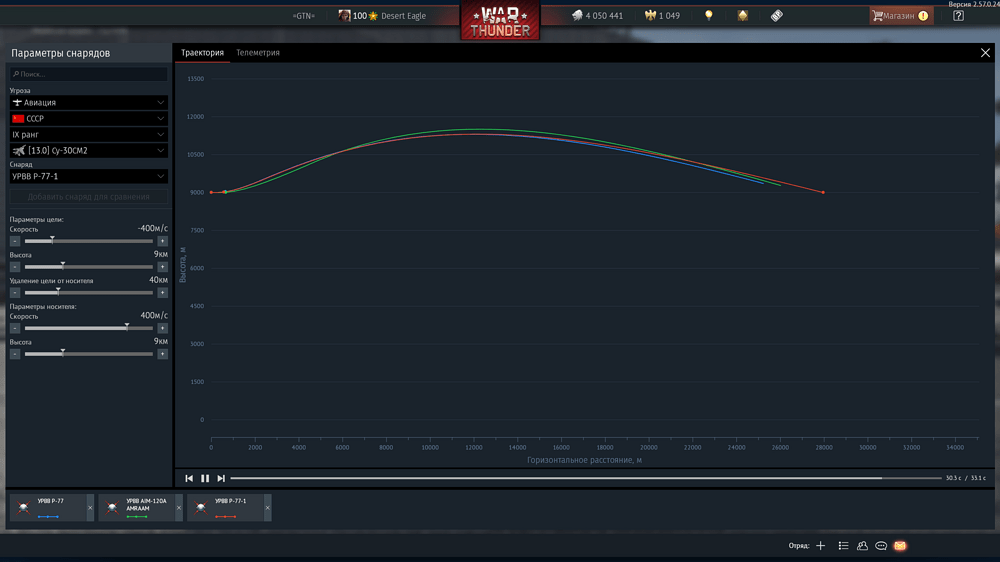Open the СССР country dropdown
1000x562 pixels.
coord(89,118)
